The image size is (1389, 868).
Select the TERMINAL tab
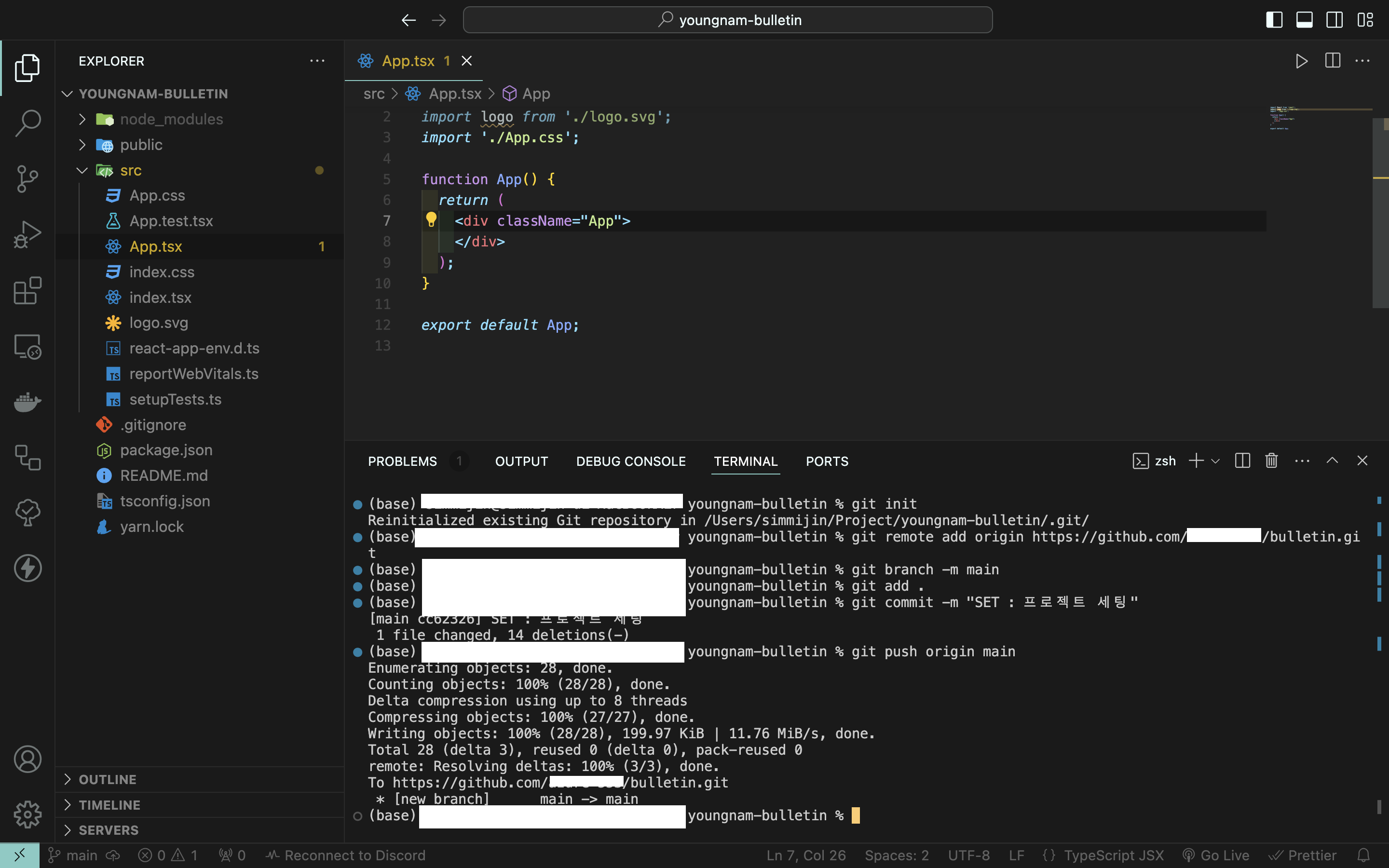click(x=745, y=461)
